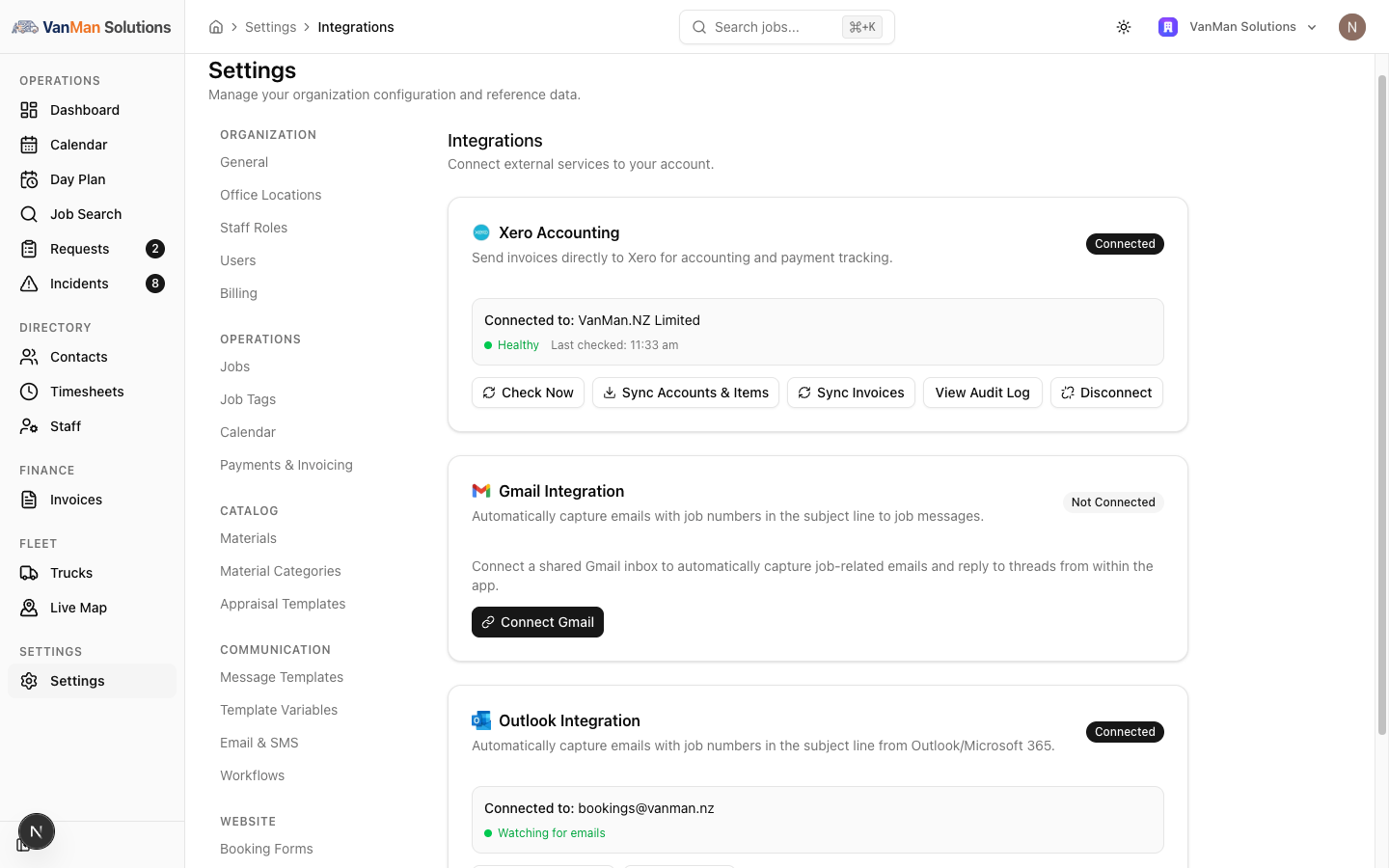Click the VanMan Solutions organization icon in header
The width and height of the screenshot is (1389, 868).
pyautogui.click(x=1168, y=27)
